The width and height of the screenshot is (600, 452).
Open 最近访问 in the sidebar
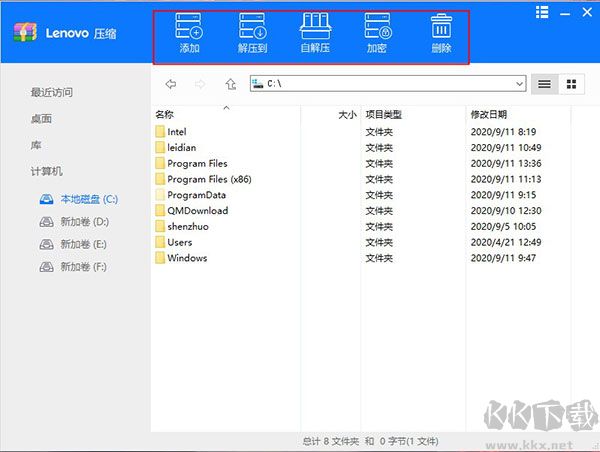click(52, 92)
